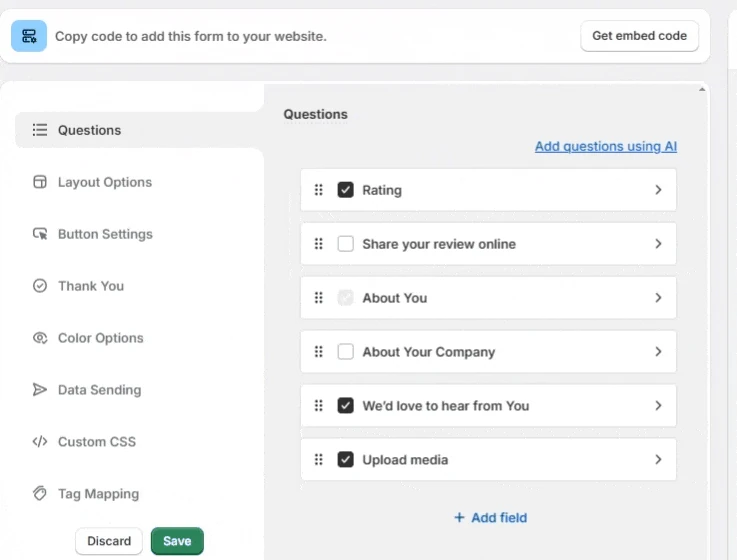737x560 pixels.
Task: Click Add questions using AI link
Action: (606, 146)
